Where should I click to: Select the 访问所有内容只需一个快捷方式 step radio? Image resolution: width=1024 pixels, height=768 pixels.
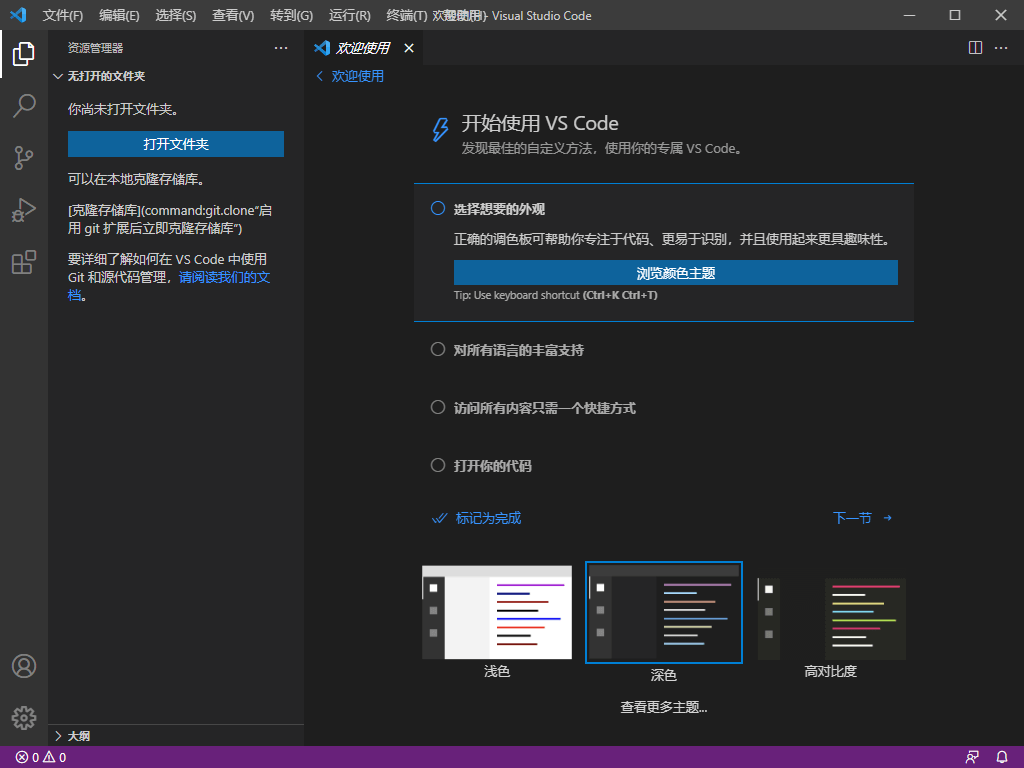437,407
